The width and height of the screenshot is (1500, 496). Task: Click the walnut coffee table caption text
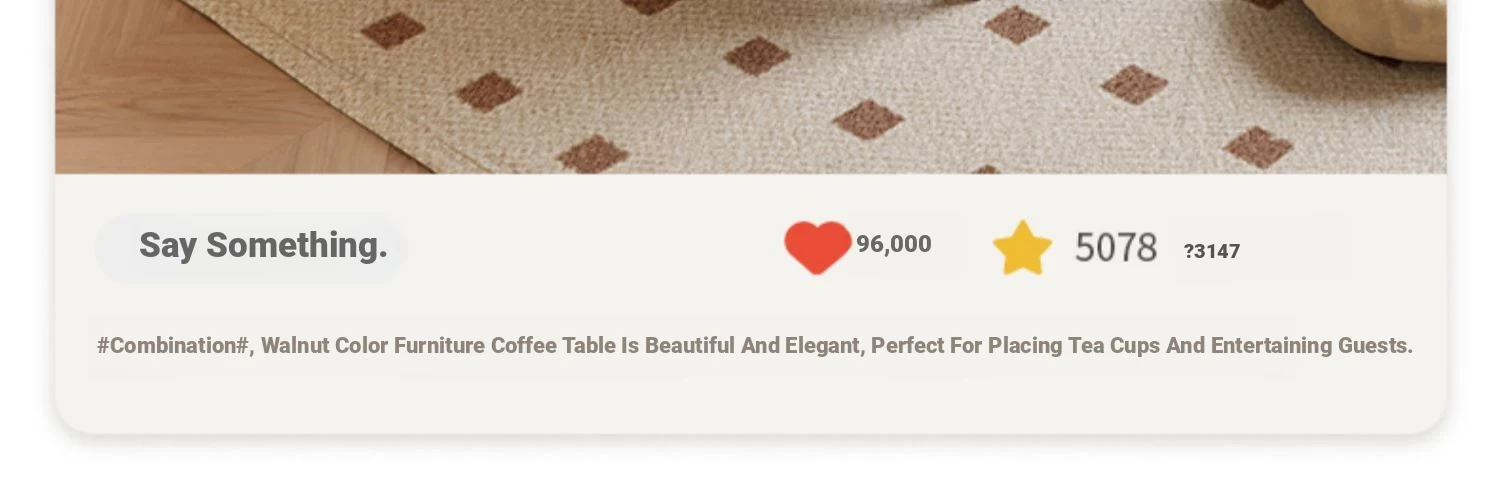(x=755, y=346)
